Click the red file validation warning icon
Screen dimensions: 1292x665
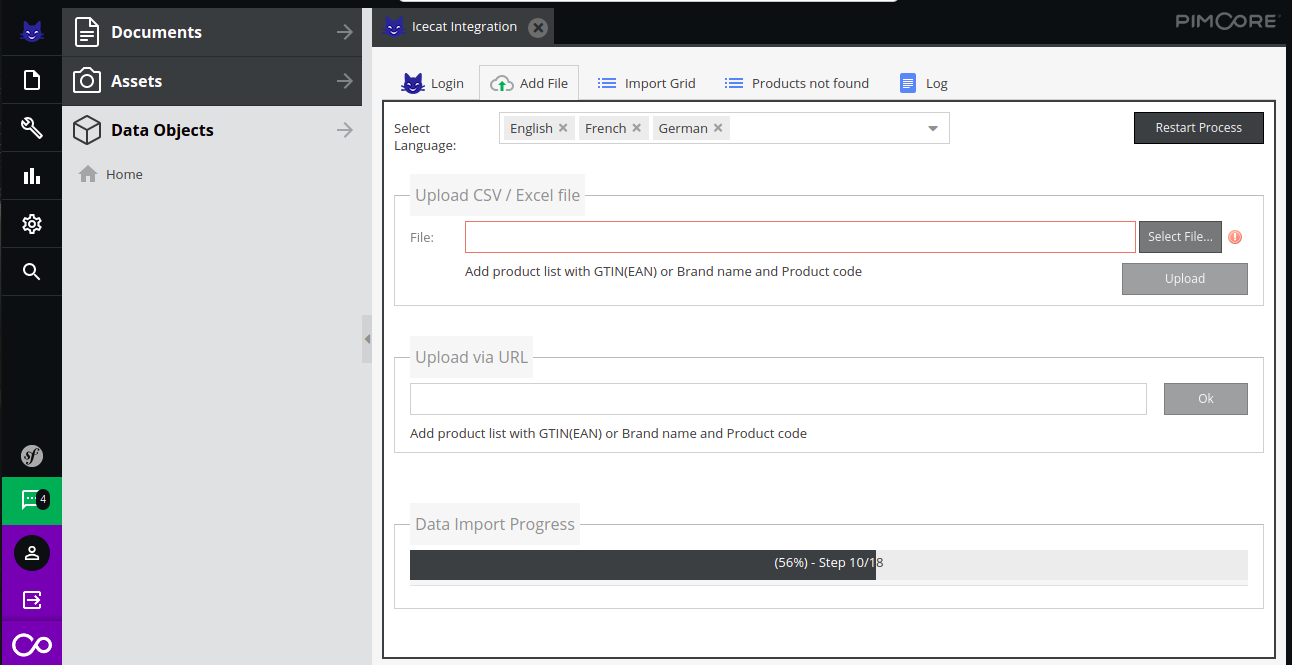coord(1235,237)
